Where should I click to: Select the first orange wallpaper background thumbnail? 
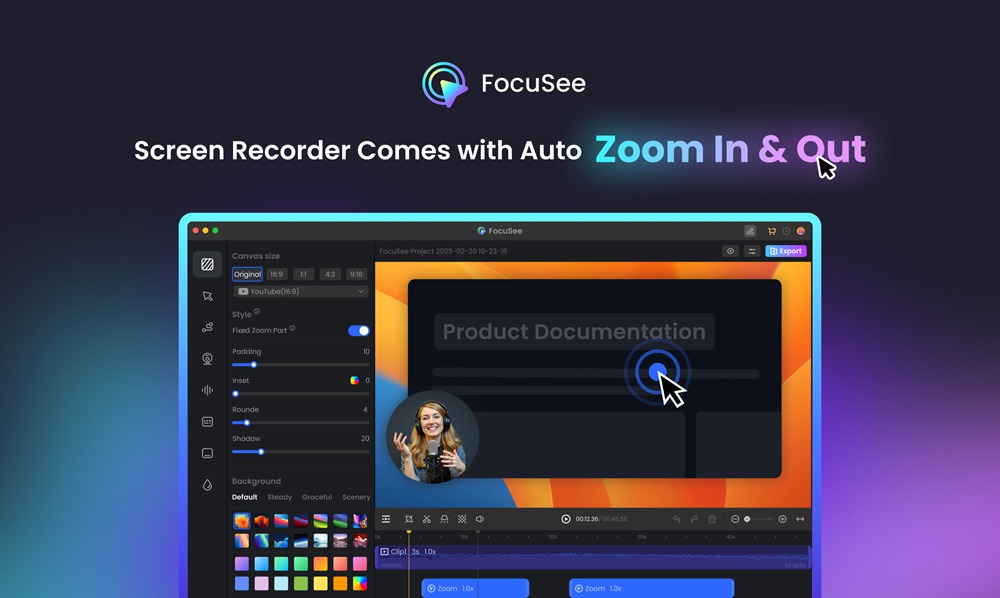pos(242,521)
